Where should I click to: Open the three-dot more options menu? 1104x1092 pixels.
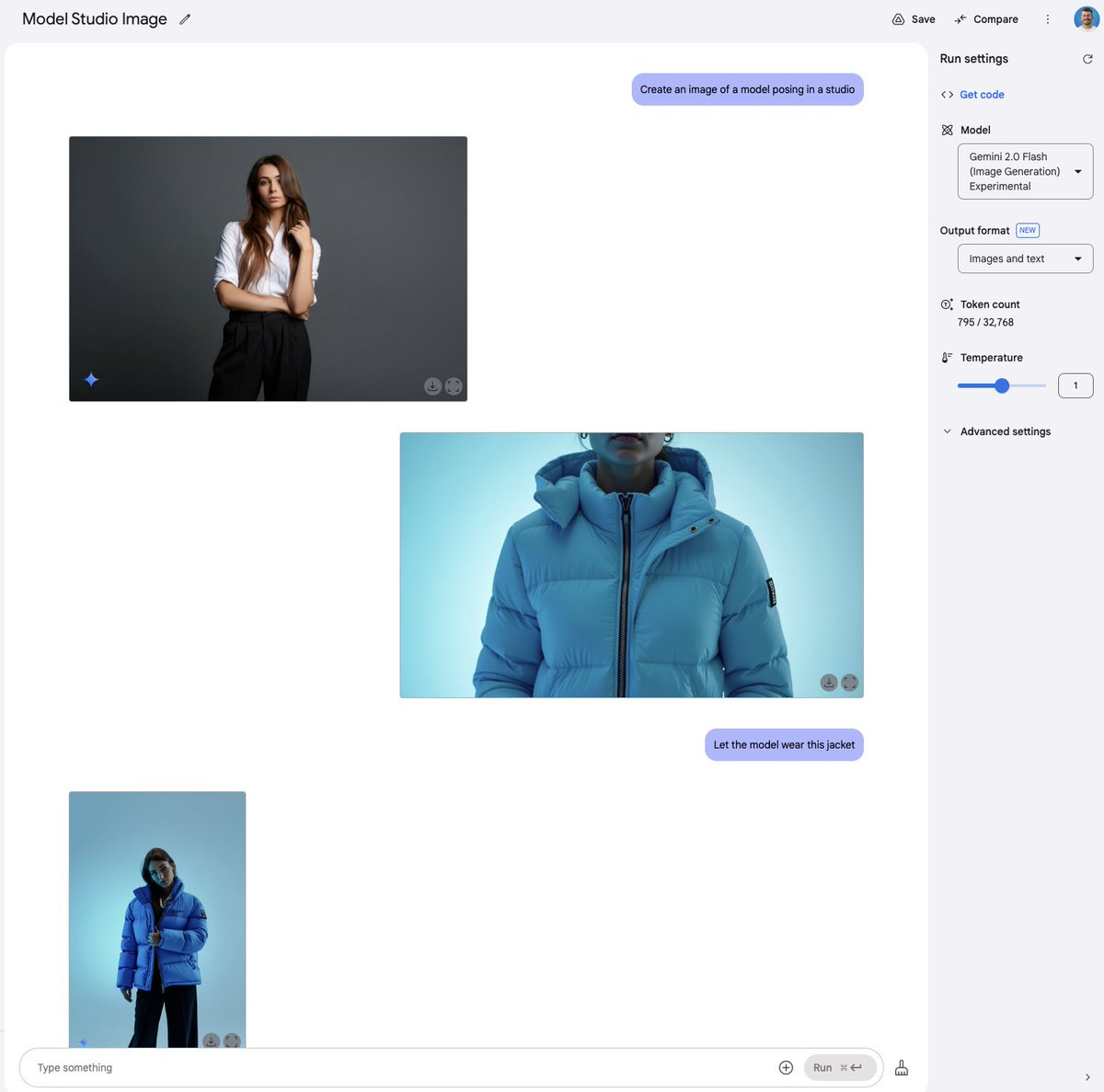[1047, 19]
